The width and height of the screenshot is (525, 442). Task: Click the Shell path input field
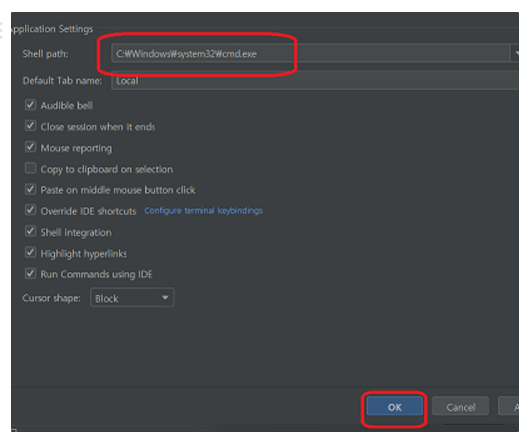point(311,53)
